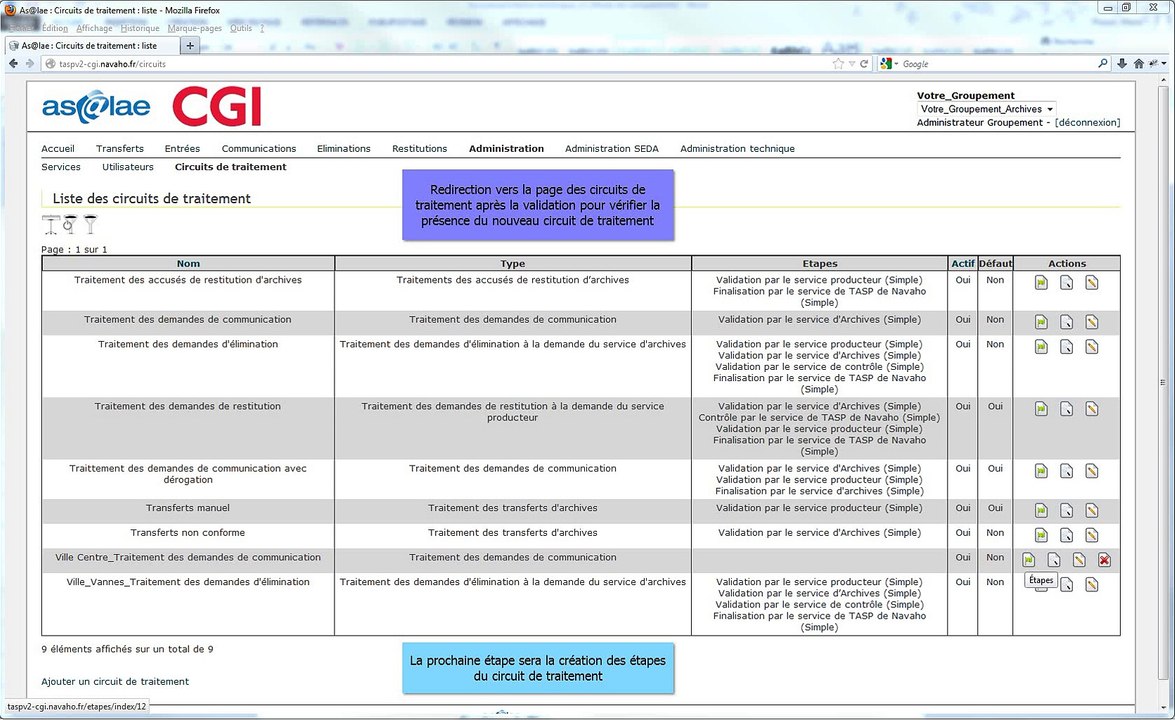The height and width of the screenshot is (720, 1175).
Task: Select the Circuits de traitement submenu
Action: pos(231,167)
